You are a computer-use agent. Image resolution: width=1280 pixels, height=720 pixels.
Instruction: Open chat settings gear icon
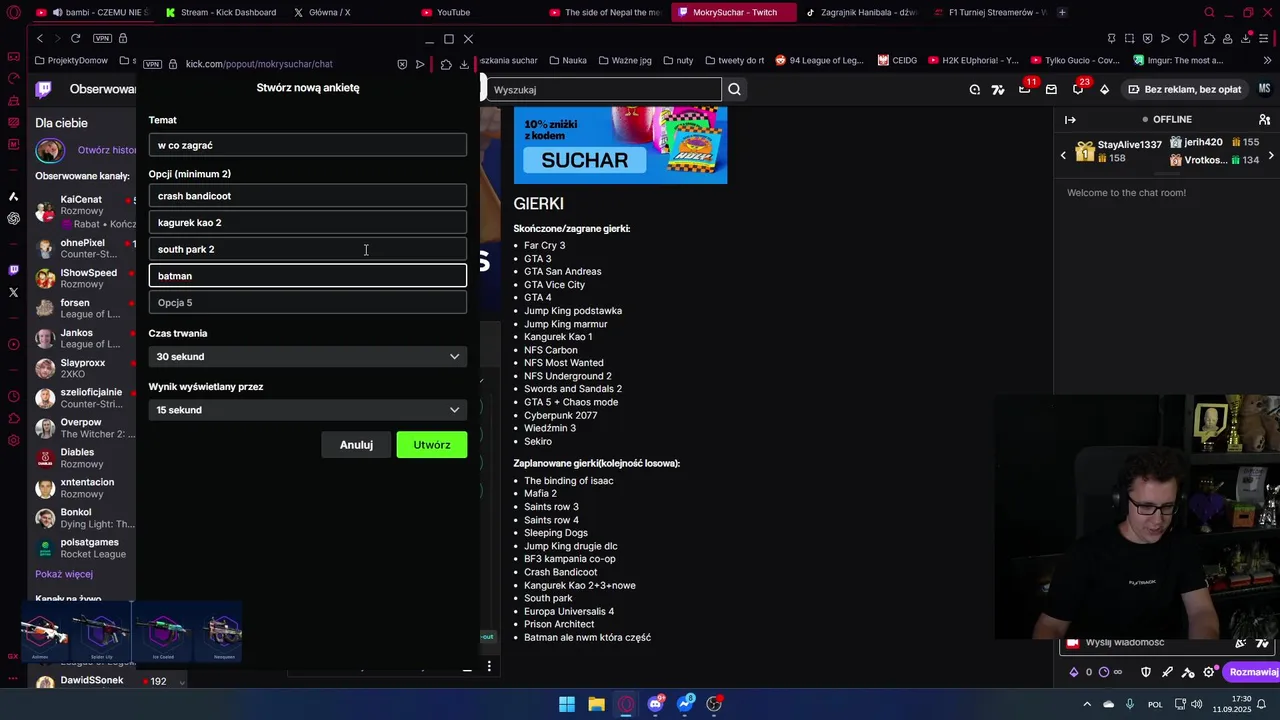tap(1209, 672)
